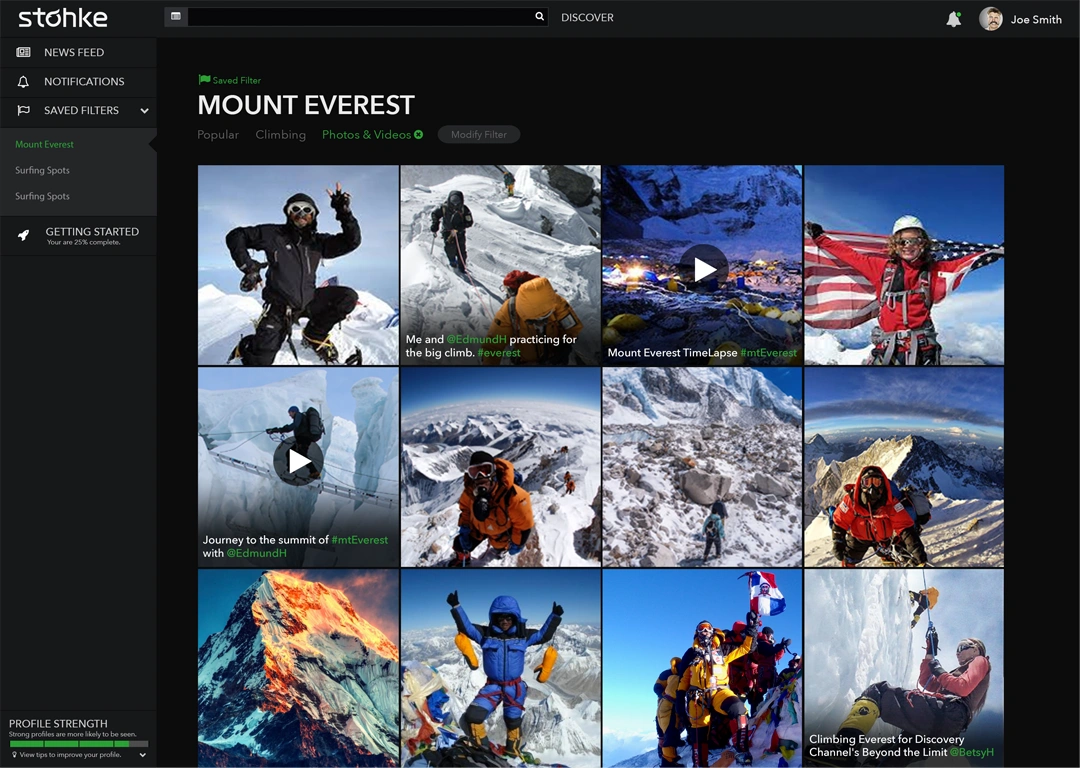This screenshot has width=1080, height=768.
Task: Click the green Saved Filter flag icon
Action: tap(204, 80)
